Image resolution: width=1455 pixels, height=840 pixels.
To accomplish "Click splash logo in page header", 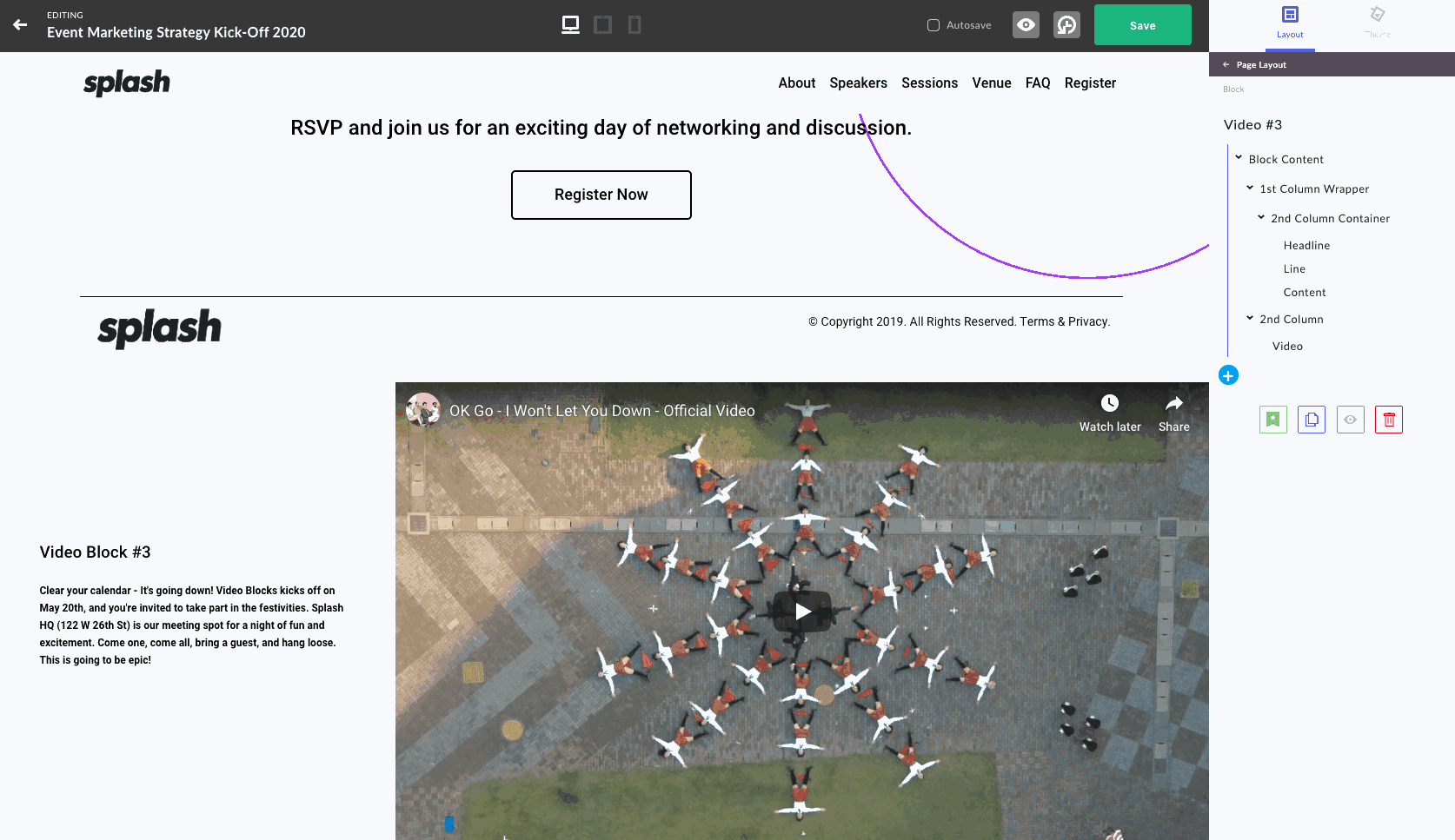I will 127,83.
